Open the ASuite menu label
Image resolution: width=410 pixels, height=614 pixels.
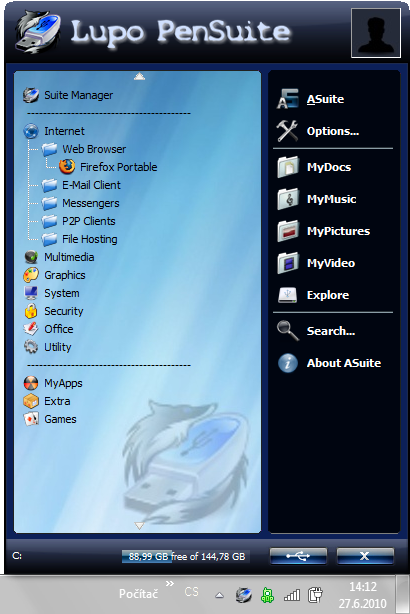[x=325, y=99]
